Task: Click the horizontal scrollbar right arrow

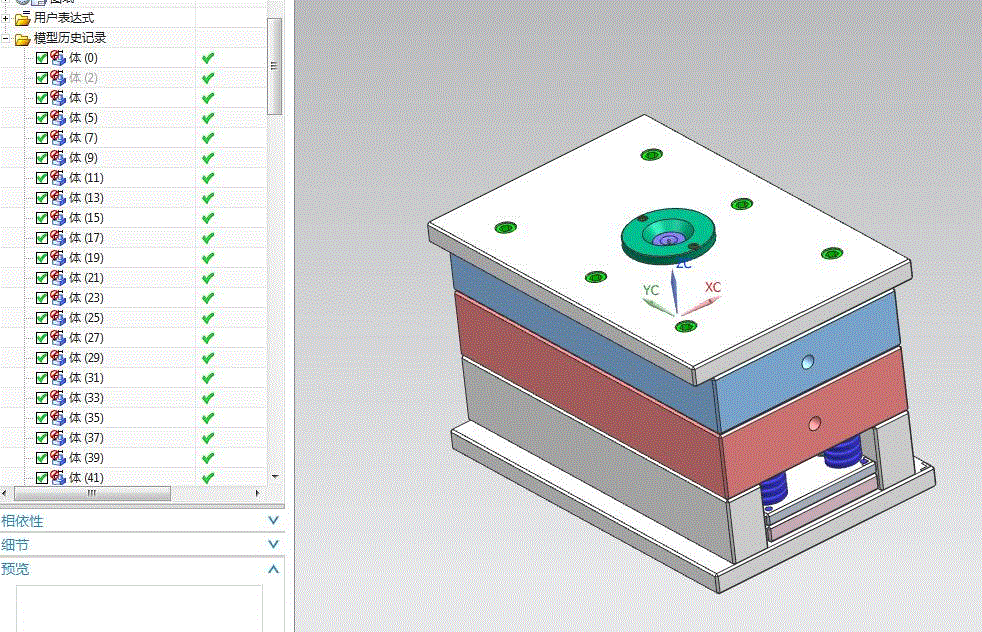Action: 257,494
